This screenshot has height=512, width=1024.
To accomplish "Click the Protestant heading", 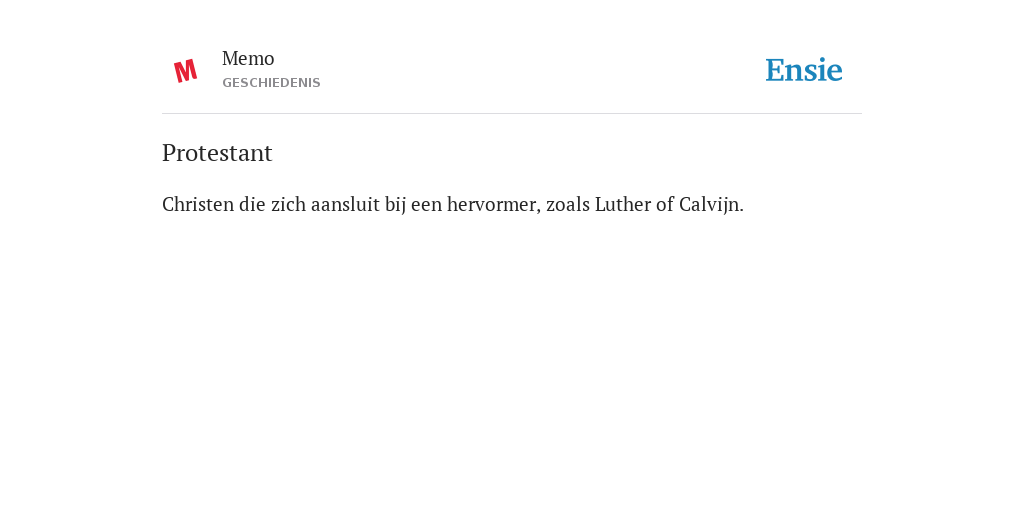I will [x=217, y=153].
